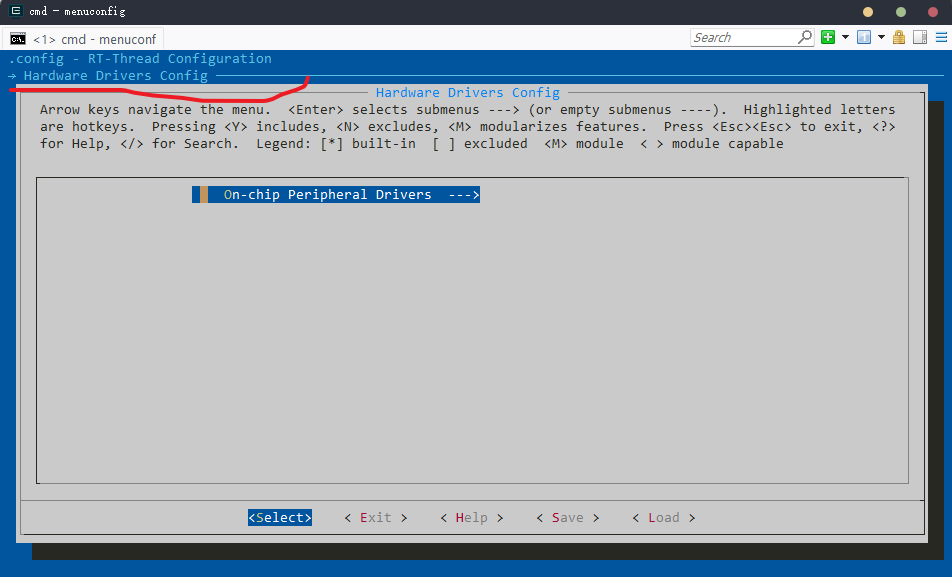Click the magnifier icon in Search box
952x577 pixels.
coord(805,37)
